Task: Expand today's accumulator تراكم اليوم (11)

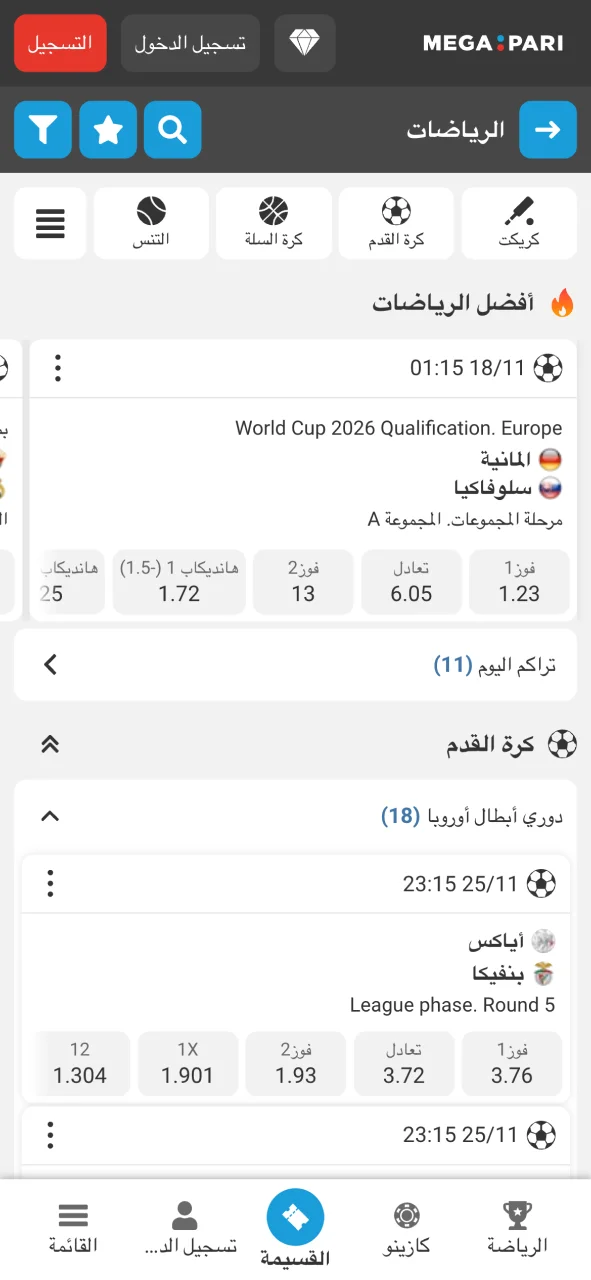Action: (x=50, y=665)
